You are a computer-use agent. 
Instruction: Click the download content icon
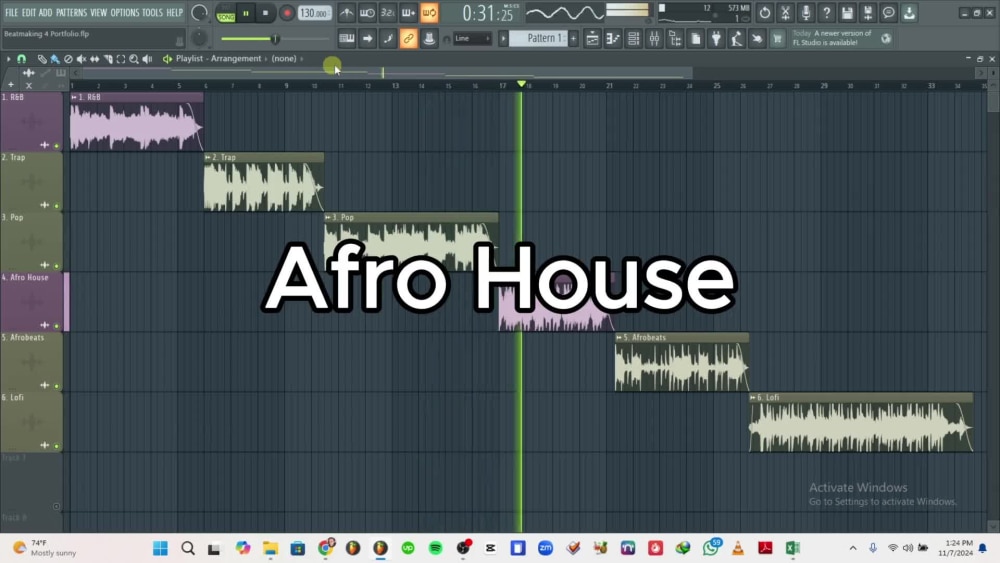click(x=909, y=13)
